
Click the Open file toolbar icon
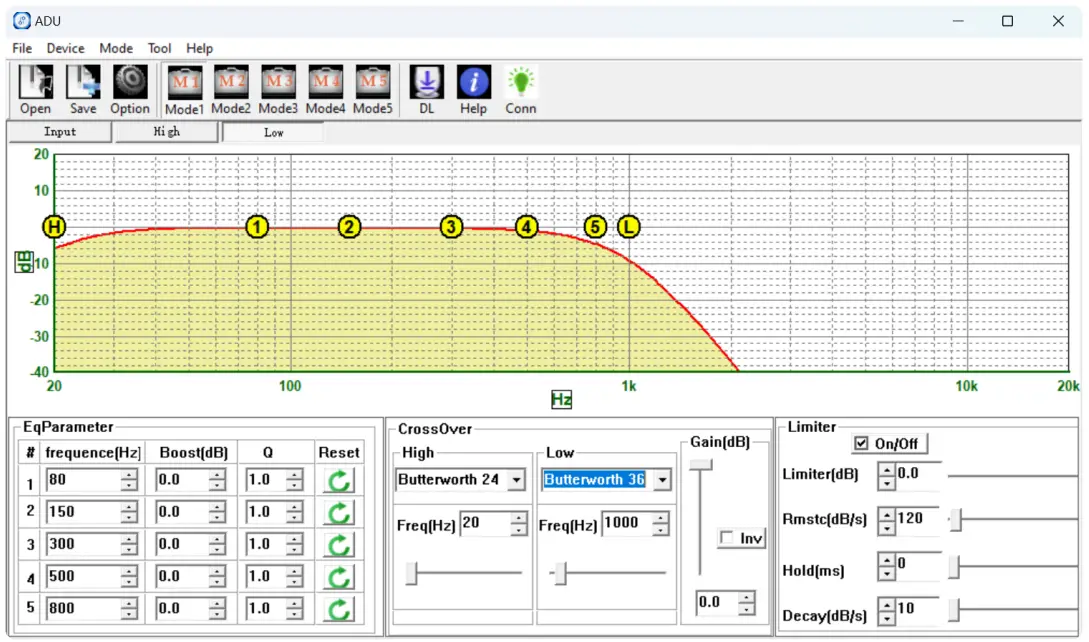(x=36, y=83)
